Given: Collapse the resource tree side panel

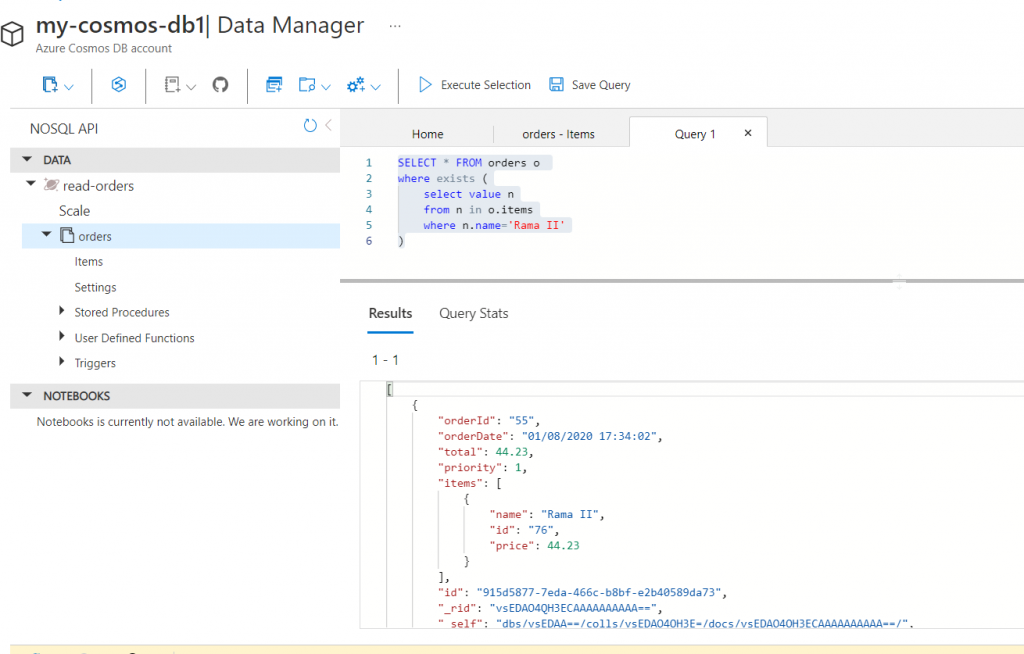Looking at the screenshot, I should 328,126.
